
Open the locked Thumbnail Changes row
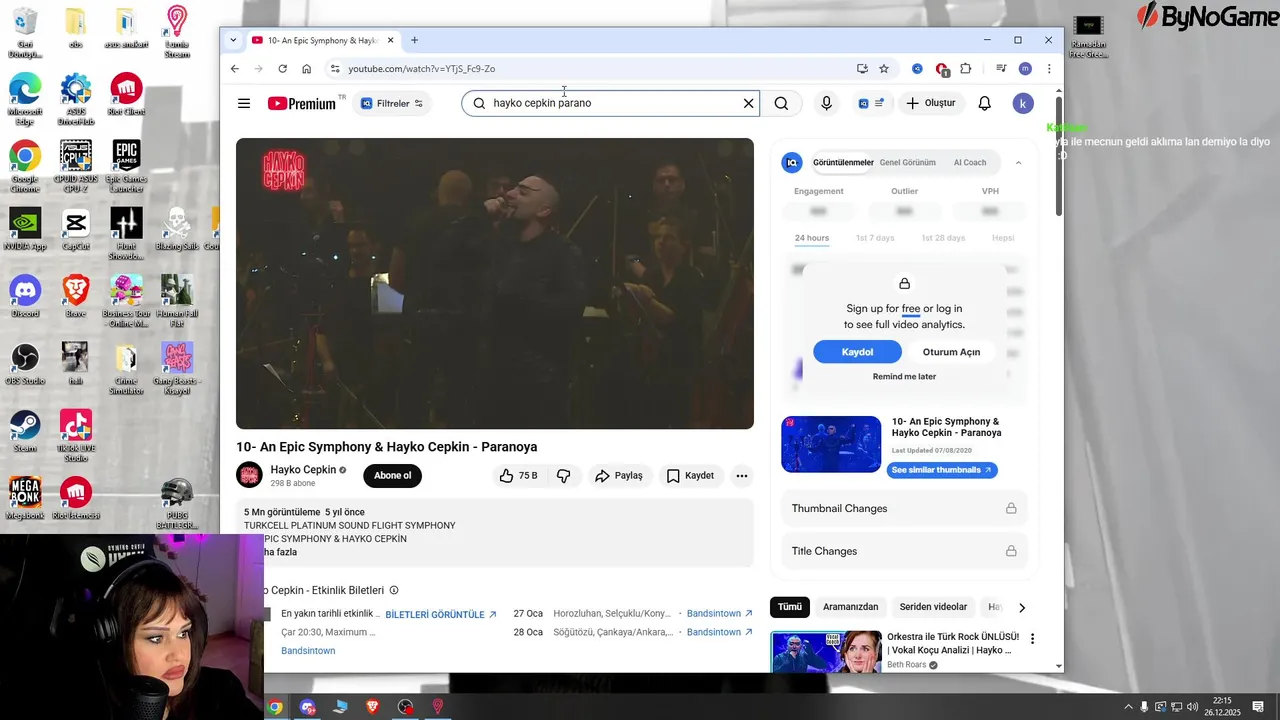[x=904, y=508]
